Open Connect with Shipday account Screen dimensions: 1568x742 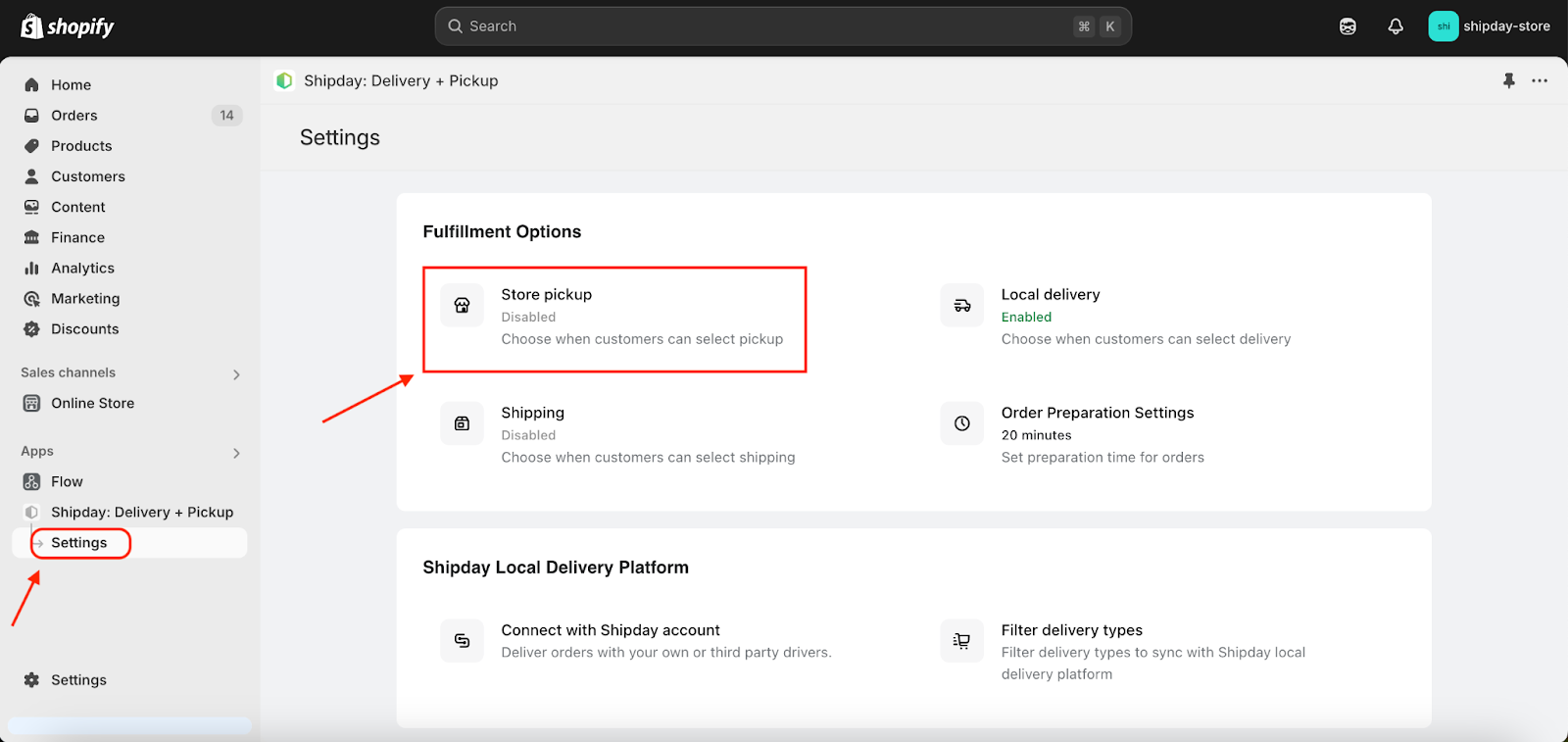pos(636,641)
